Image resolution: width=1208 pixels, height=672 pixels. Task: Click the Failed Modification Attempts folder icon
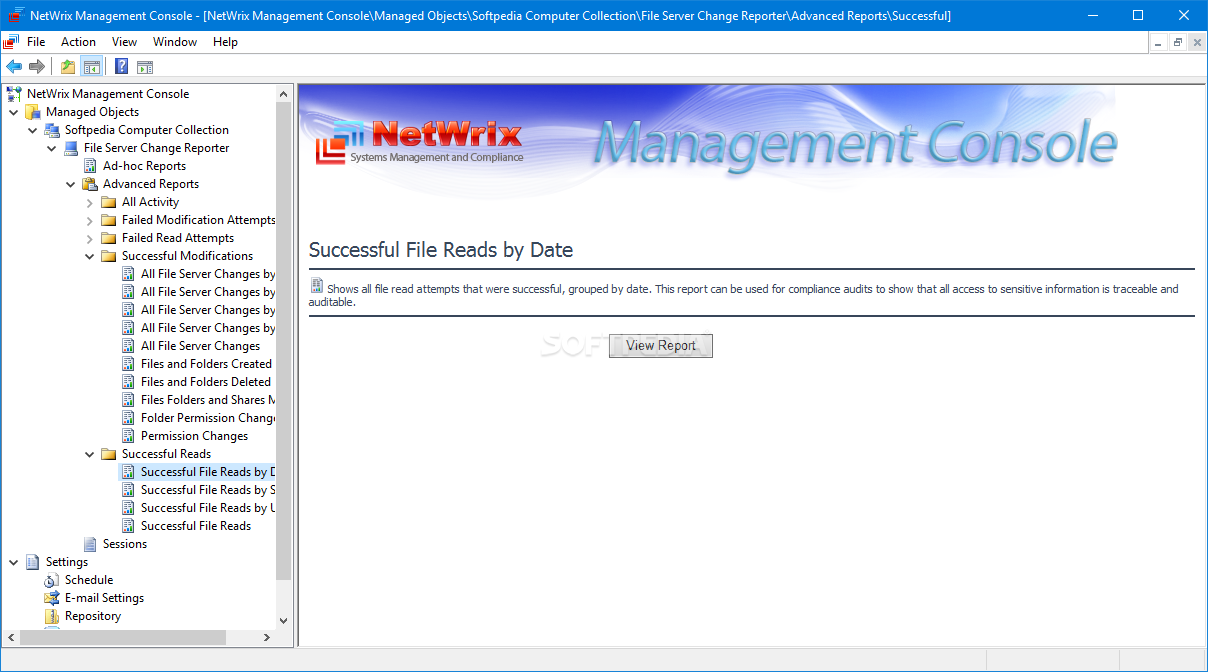(x=109, y=220)
